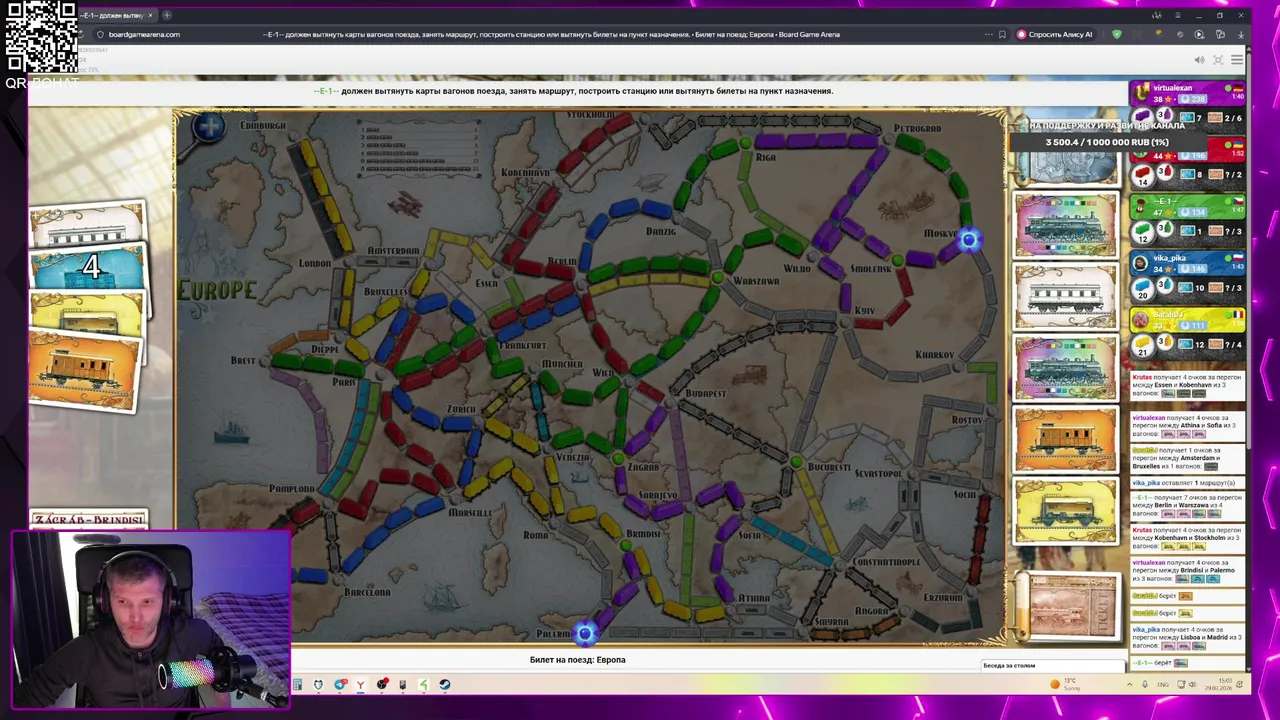Screen dimensions: 1280x720
Task: Click log entry about Brindisi and Palermo
Action: click(1187, 570)
